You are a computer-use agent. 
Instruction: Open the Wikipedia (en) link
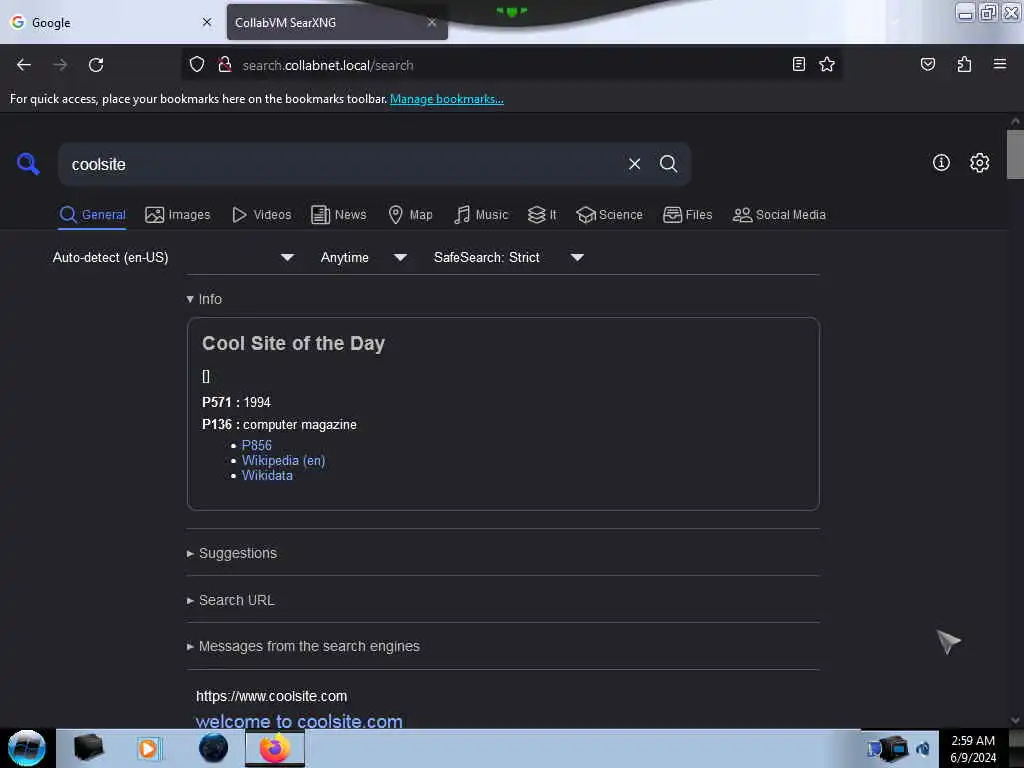point(283,460)
